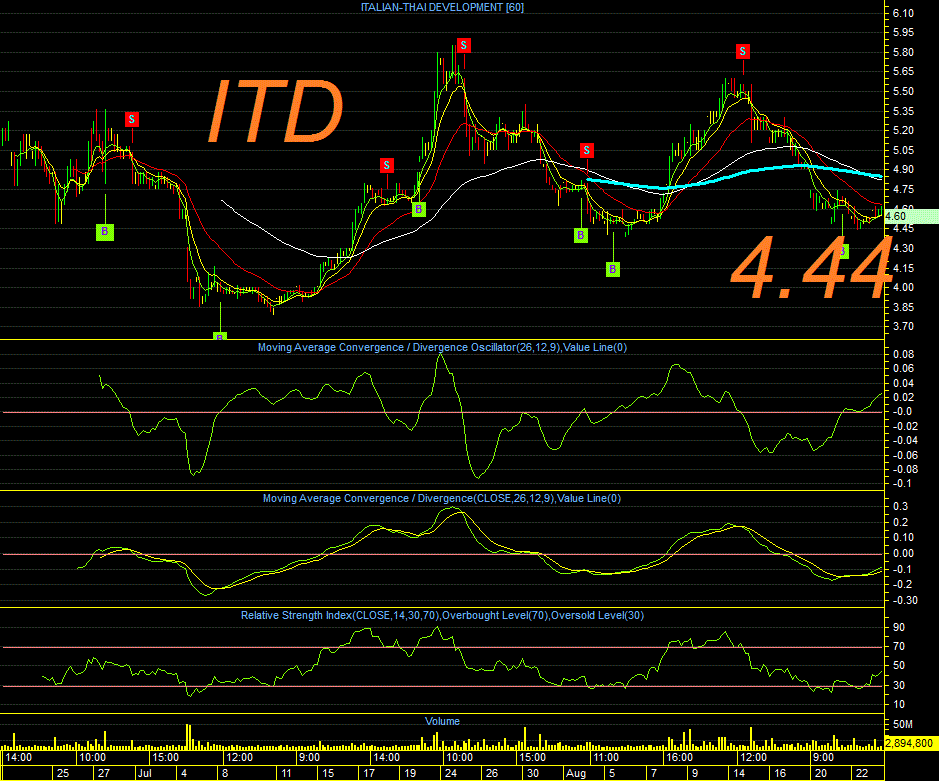Click the chart title ITALIAN-THAI DEVELOPMENT [60]

point(442,7)
